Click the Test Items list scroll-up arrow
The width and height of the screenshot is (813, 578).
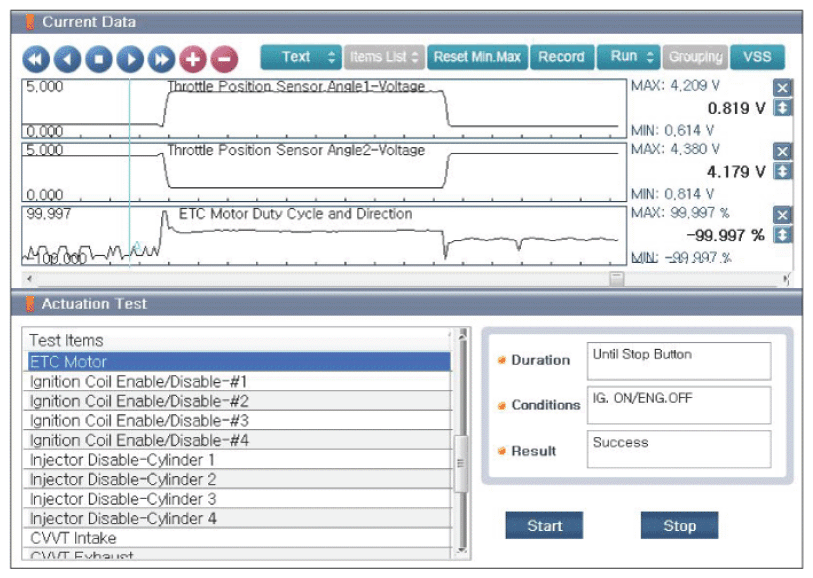coord(461,334)
